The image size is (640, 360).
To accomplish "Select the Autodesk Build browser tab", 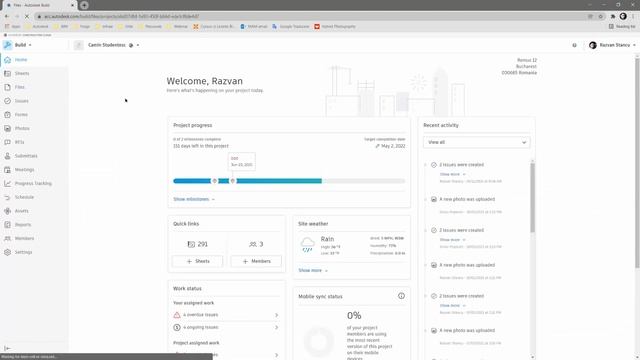I will click(x=39, y=5).
